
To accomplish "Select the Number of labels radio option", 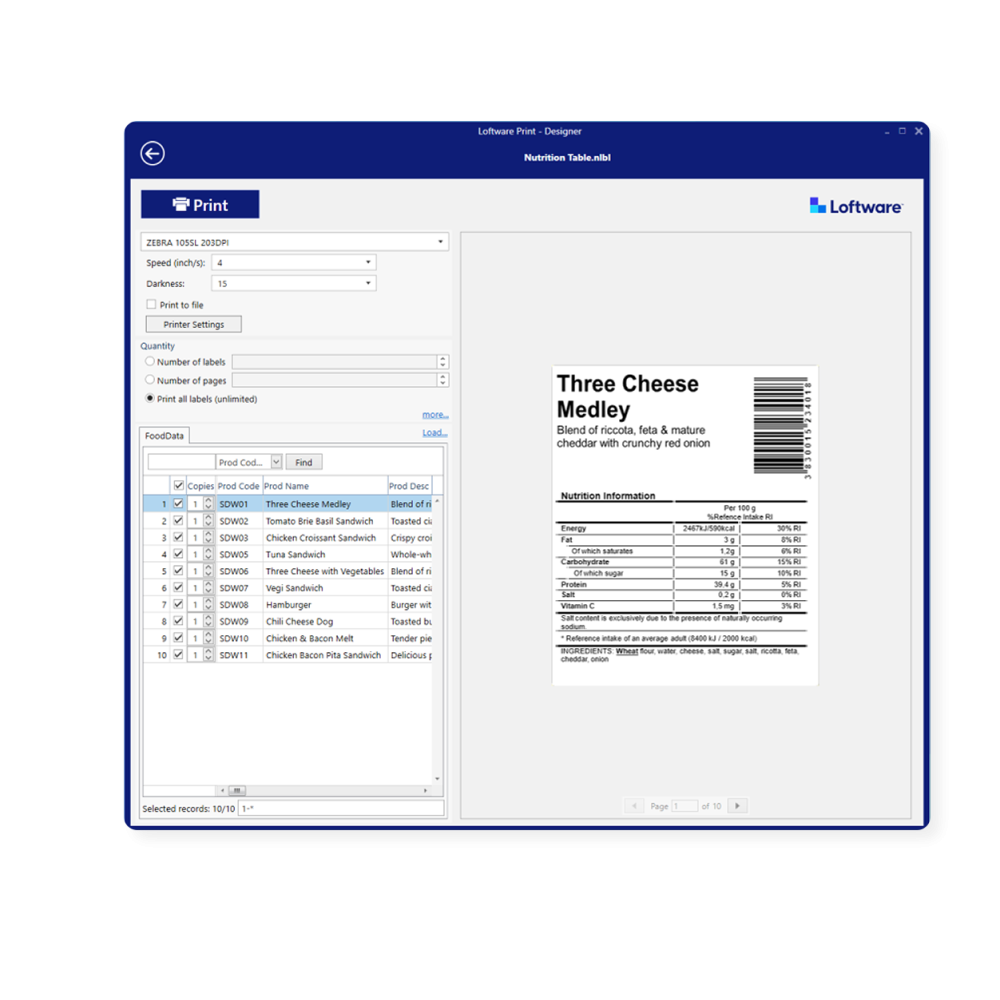I will coord(150,362).
